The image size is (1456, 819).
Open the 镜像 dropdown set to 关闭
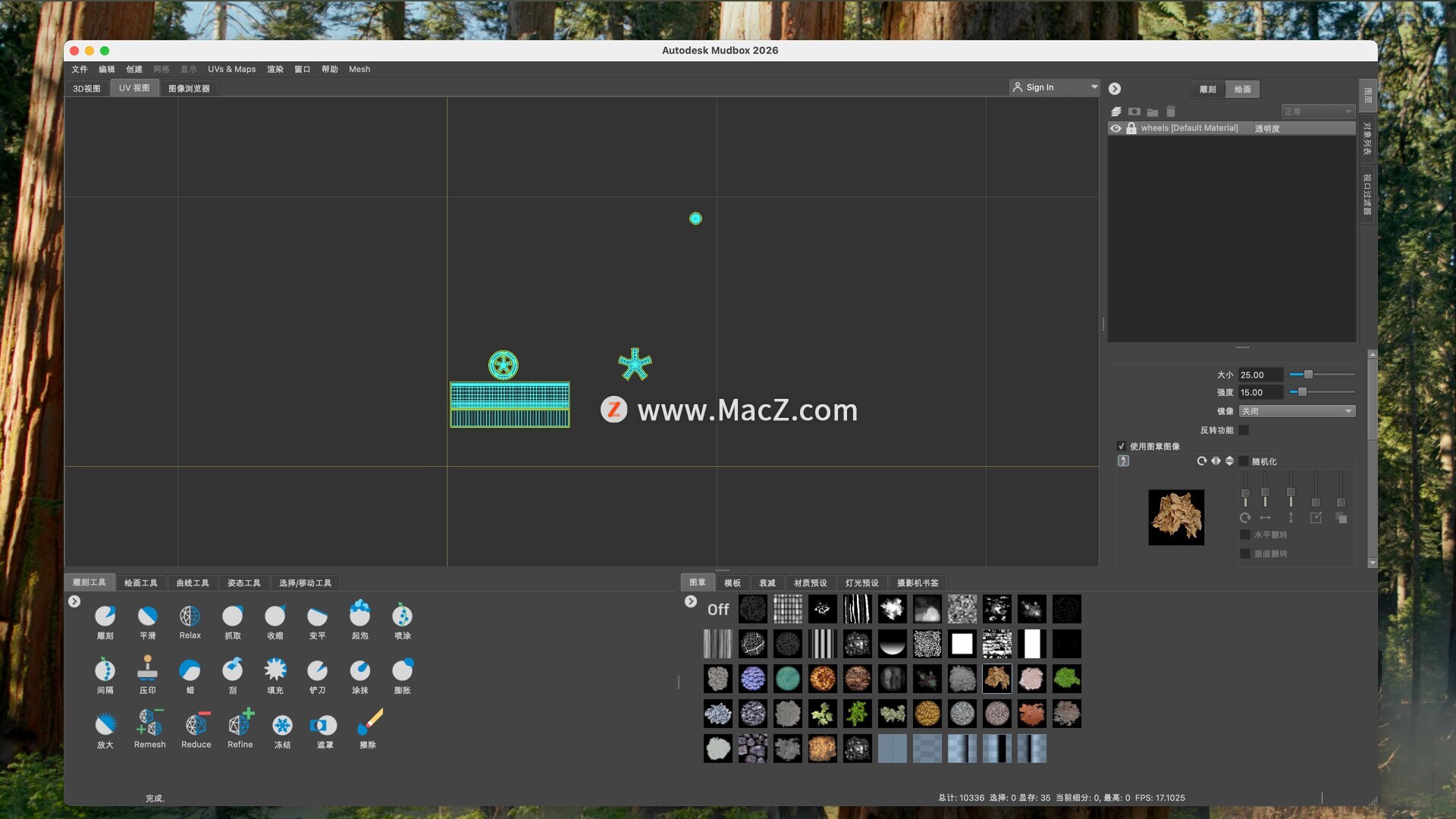[x=1297, y=411]
